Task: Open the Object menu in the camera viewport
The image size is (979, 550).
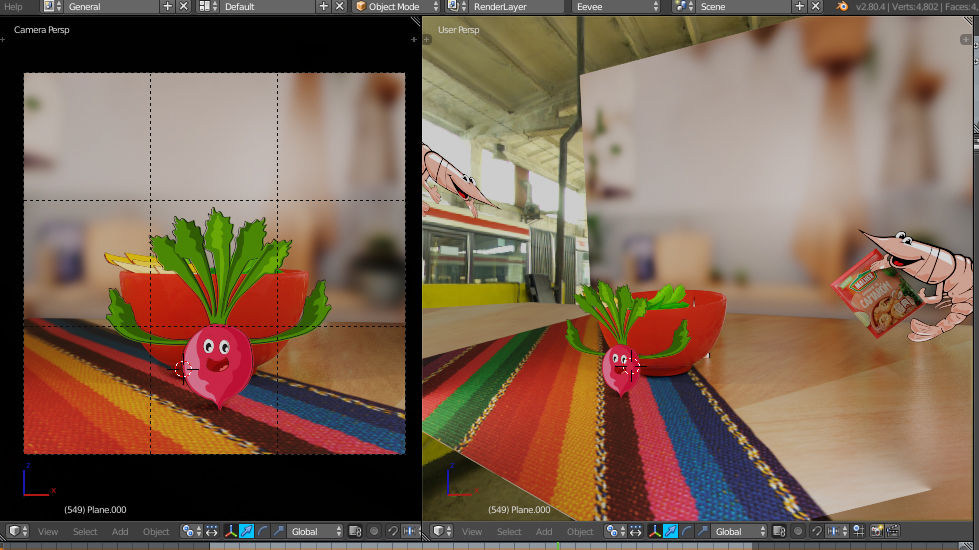Action: tap(156, 531)
